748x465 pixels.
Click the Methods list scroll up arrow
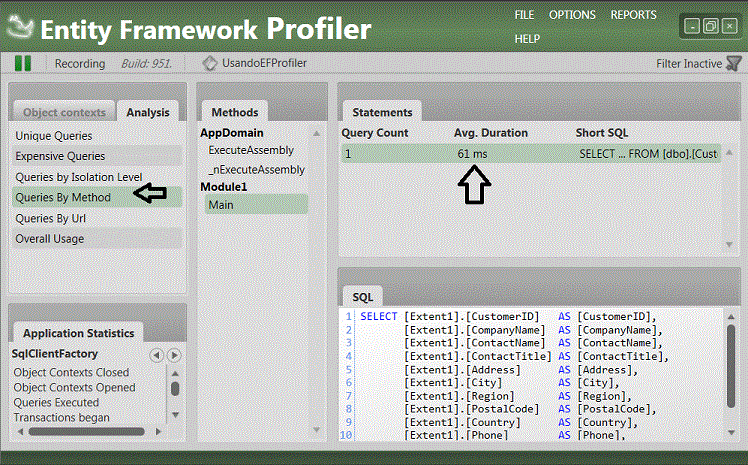[316, 134]
